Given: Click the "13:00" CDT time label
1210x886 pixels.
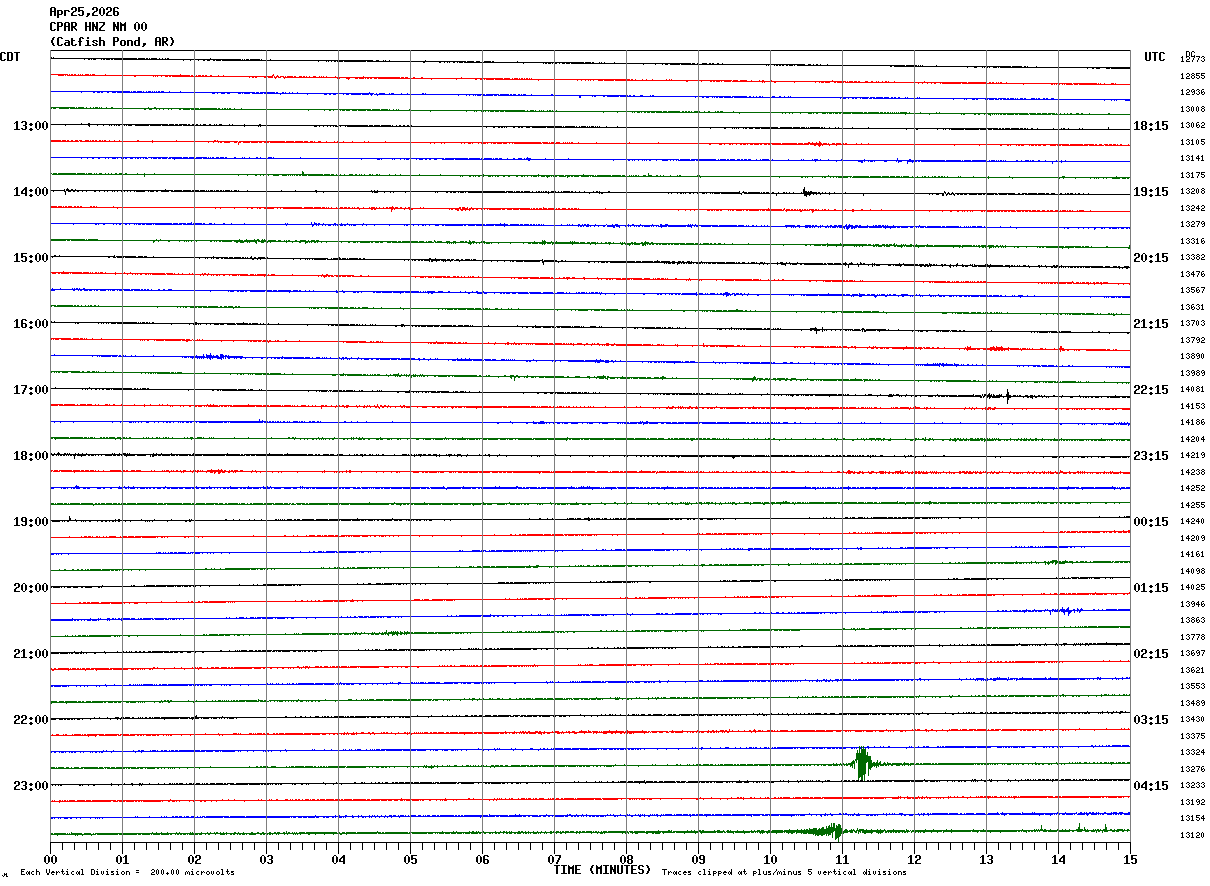Looking at the screenshot, I should coord(31,126).
